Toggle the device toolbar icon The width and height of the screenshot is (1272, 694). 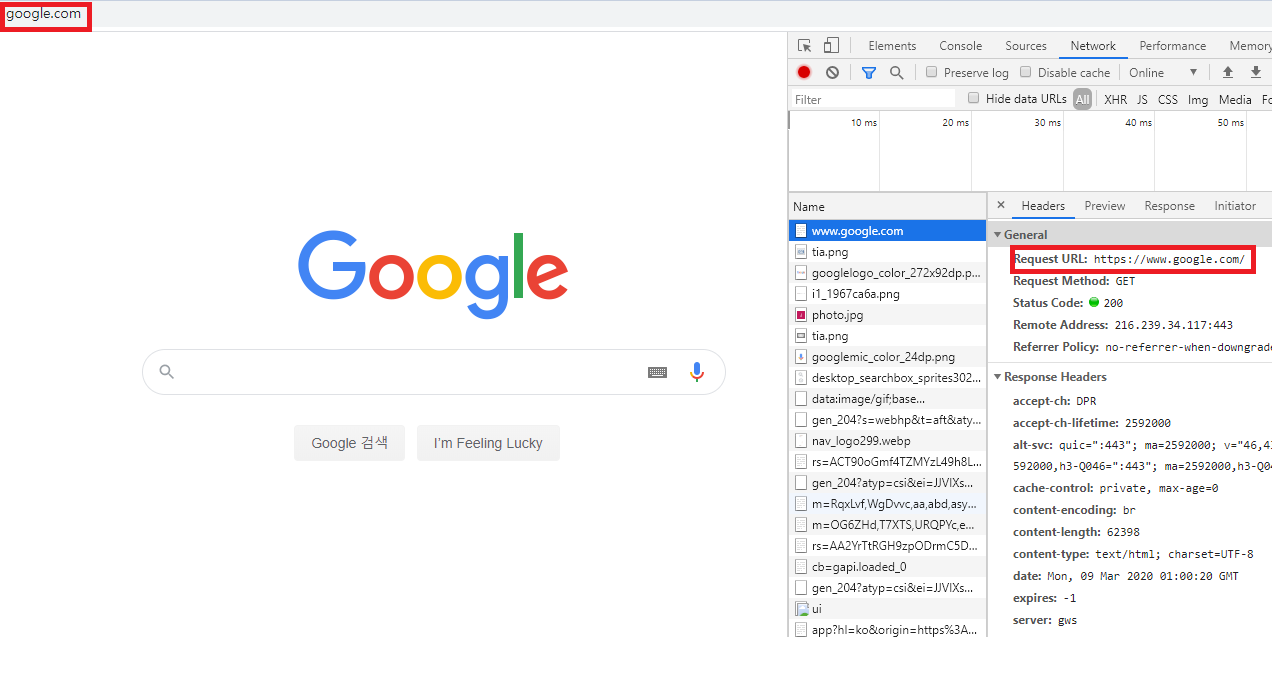point(831,46)
